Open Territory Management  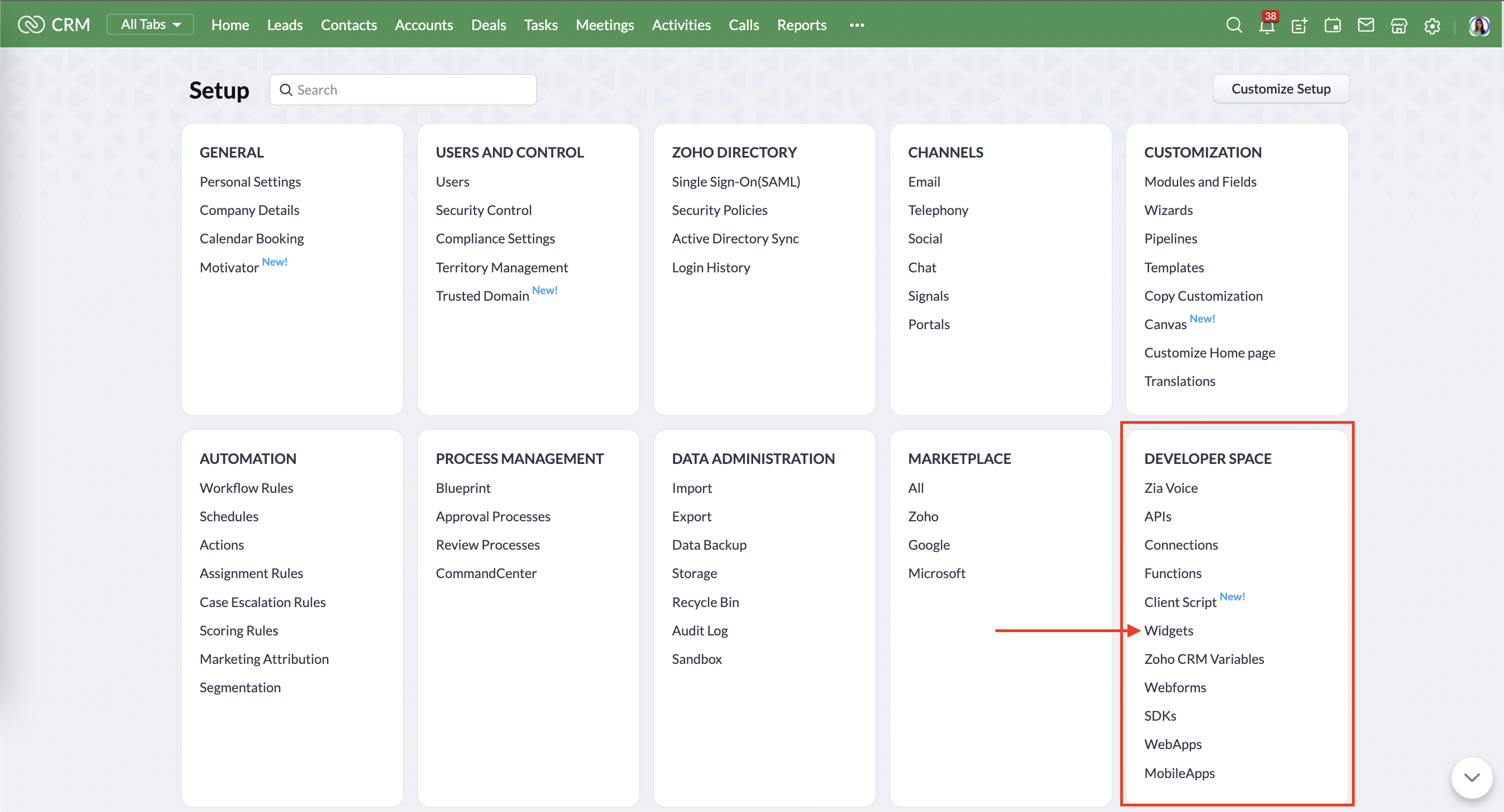pyautogui.click(x=501, y=267)
